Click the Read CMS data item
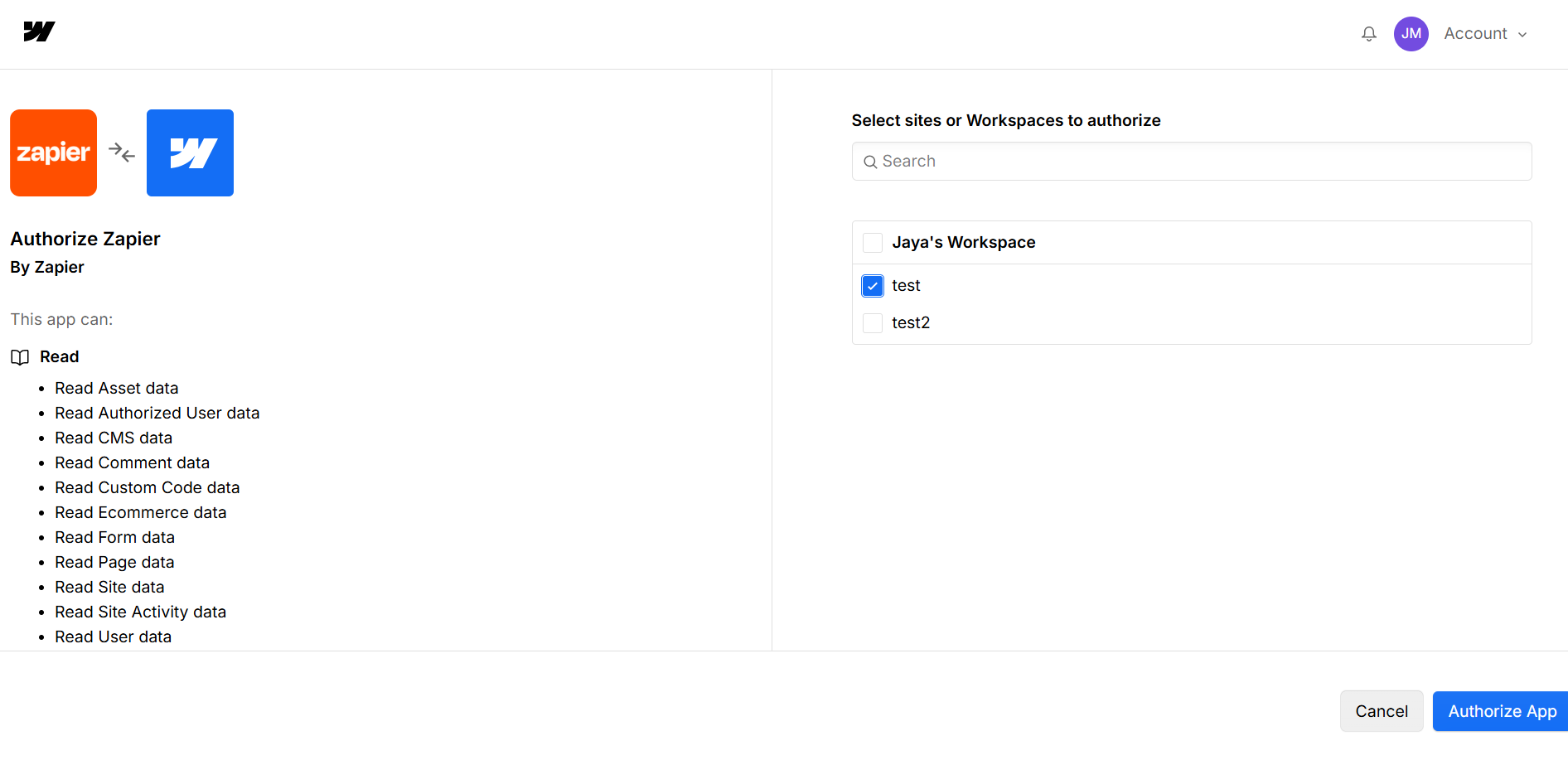This screenshot has width=1568, height=760. pyautogui.click(x=114, y=438)
